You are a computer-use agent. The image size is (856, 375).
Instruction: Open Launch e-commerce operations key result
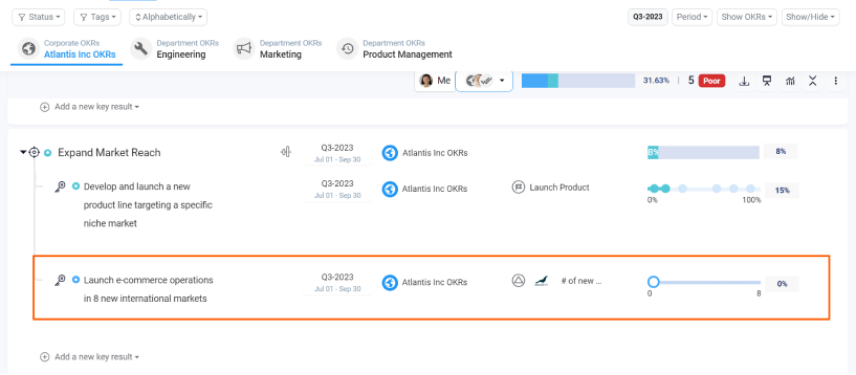(148, 289)
